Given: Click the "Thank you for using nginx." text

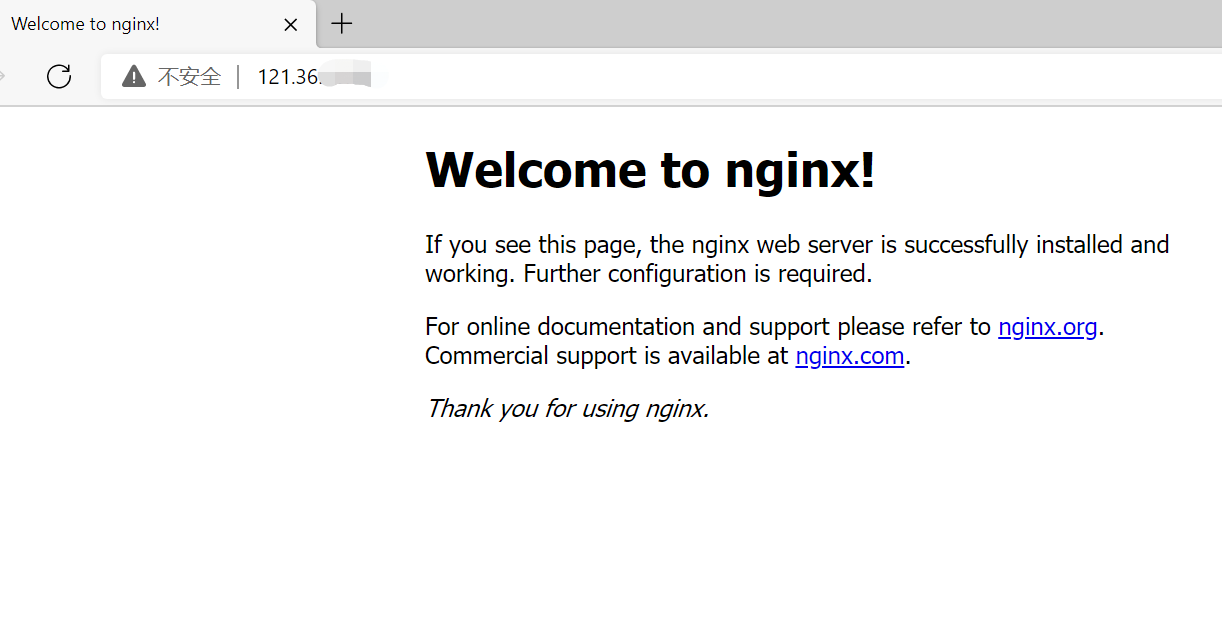Looking at the screenshot, I should tap(567, 408).
